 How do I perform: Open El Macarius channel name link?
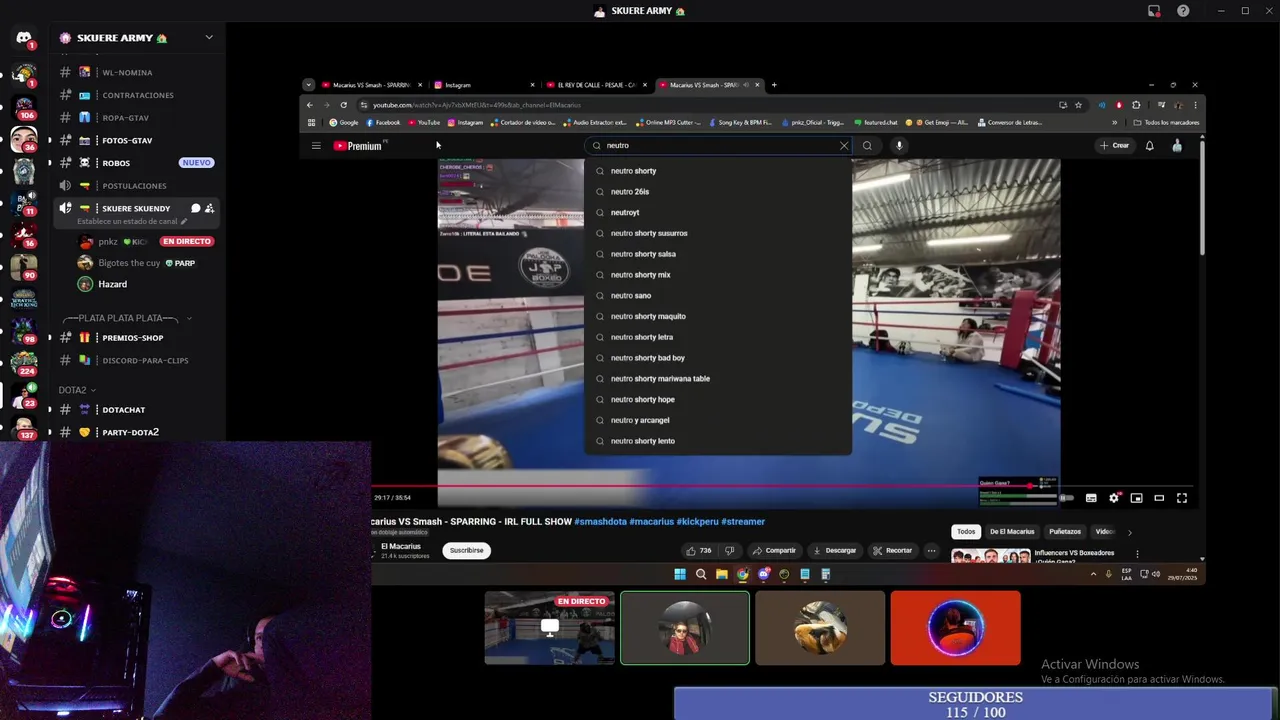[x=400, y=546]
